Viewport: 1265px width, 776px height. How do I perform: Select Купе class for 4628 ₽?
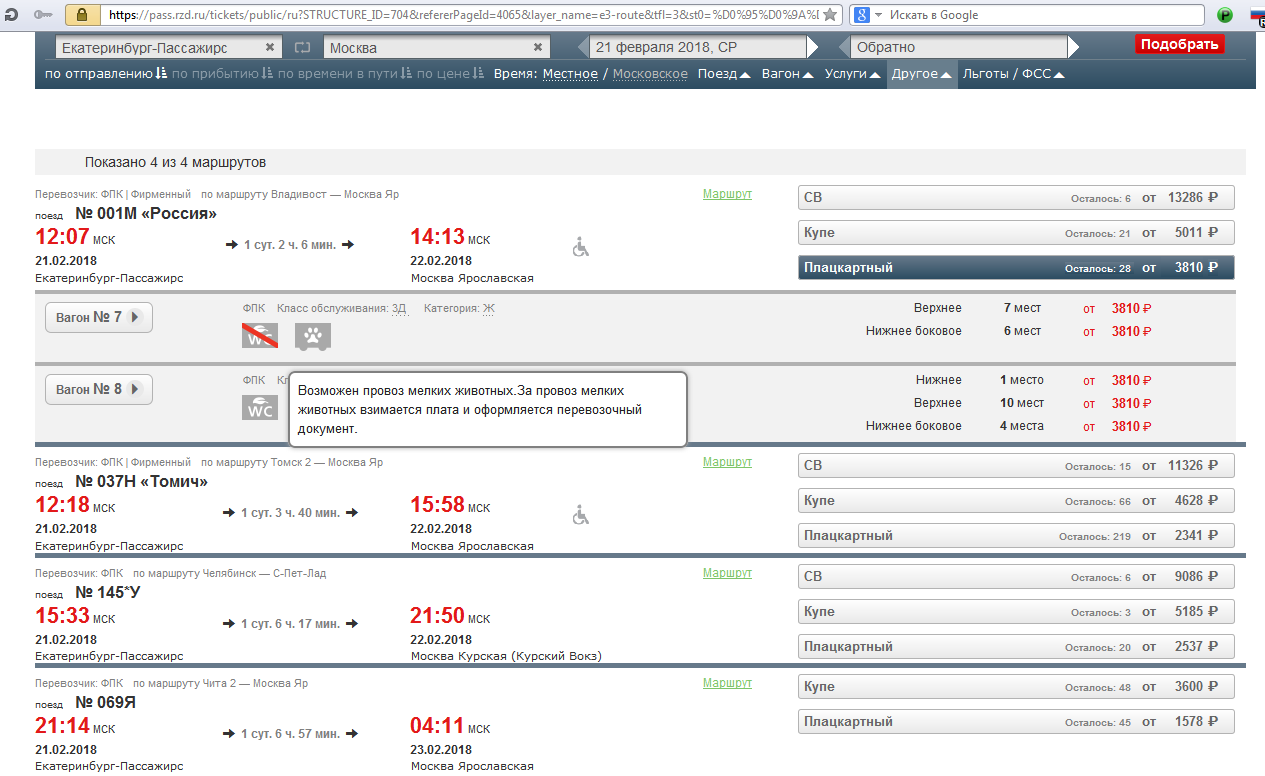click(x=1016, y=501)
